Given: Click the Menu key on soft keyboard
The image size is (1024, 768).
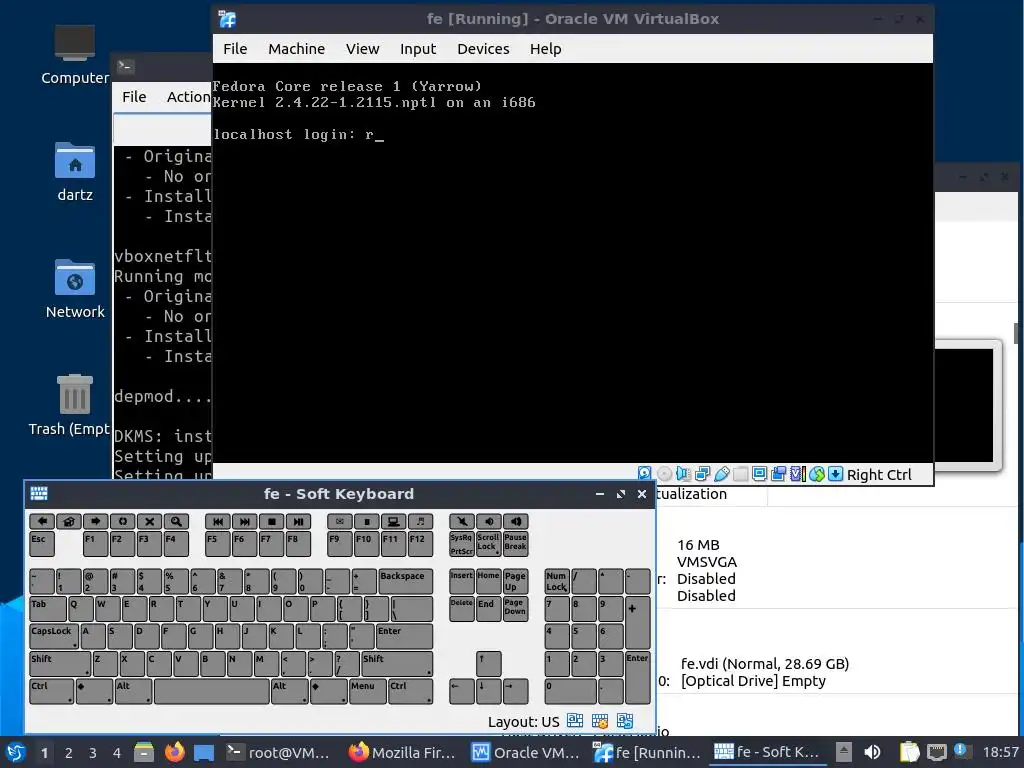Looking at the screenshot, I should pos(367,691).
